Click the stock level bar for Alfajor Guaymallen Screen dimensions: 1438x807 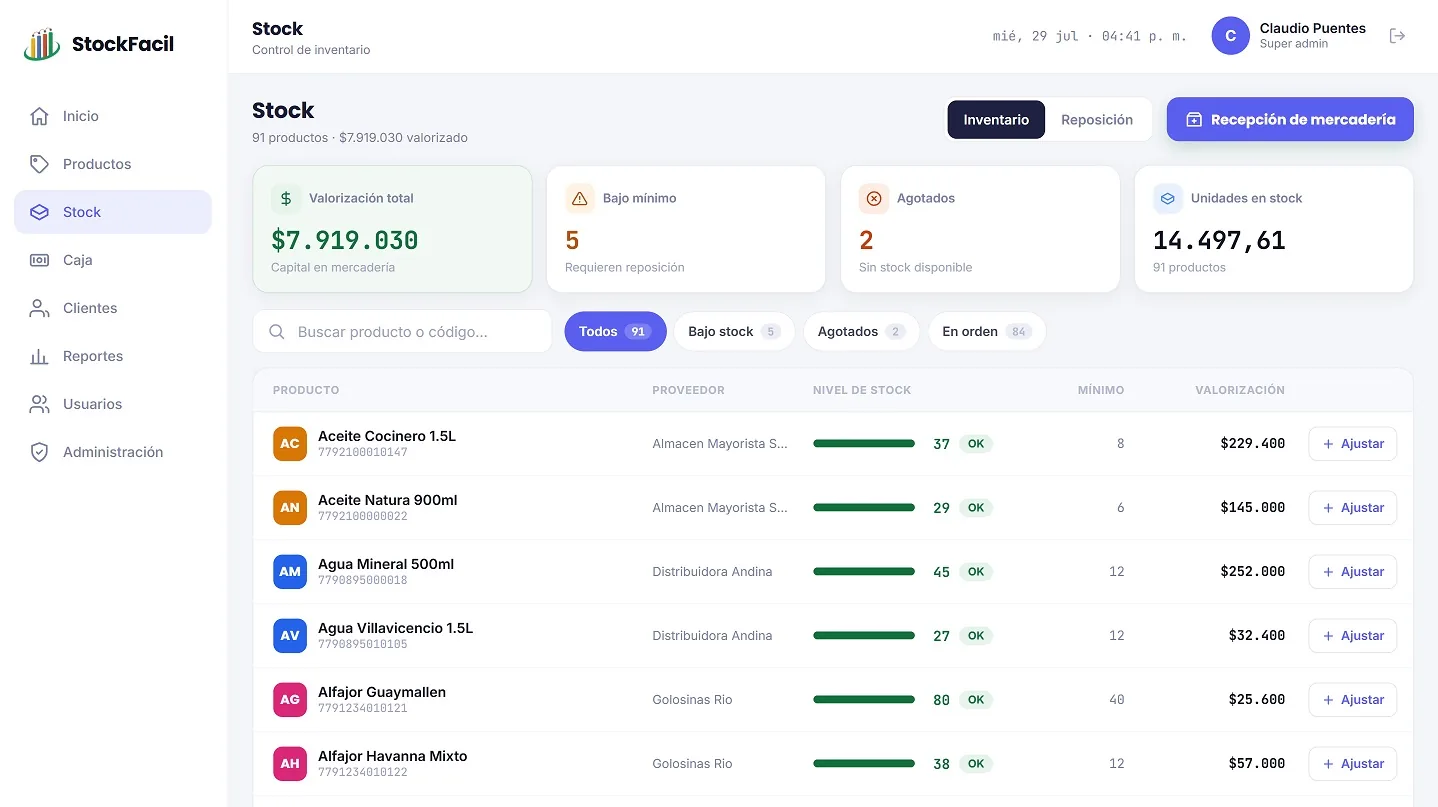click(x=864, y=700)
